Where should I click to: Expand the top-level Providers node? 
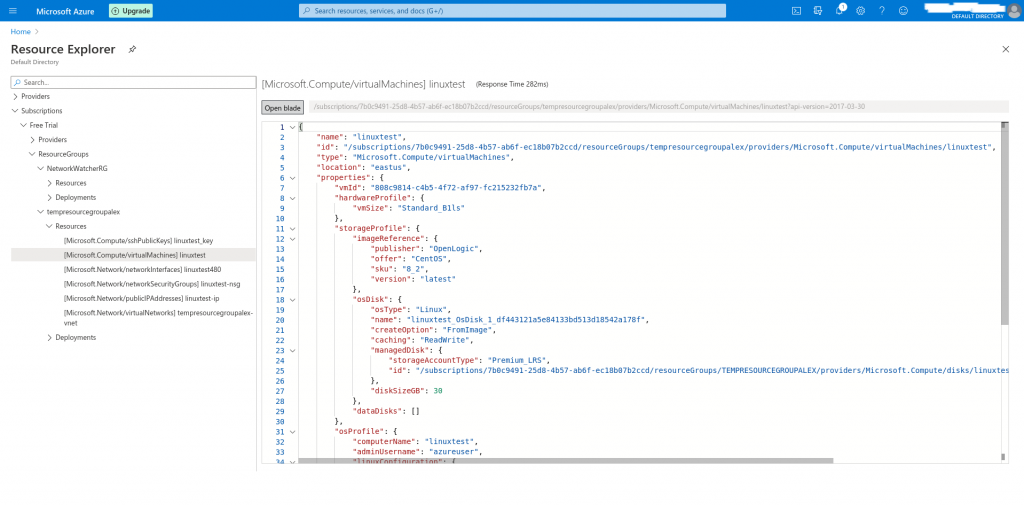[15, 97]
